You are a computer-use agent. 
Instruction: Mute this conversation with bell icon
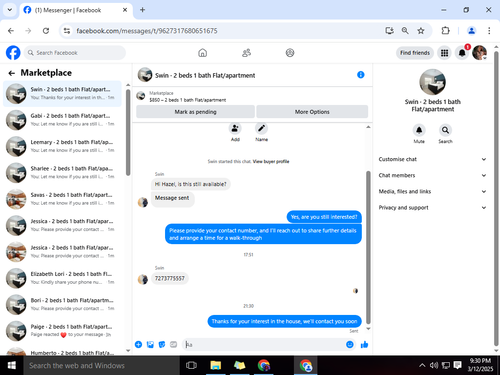point(419,130)
